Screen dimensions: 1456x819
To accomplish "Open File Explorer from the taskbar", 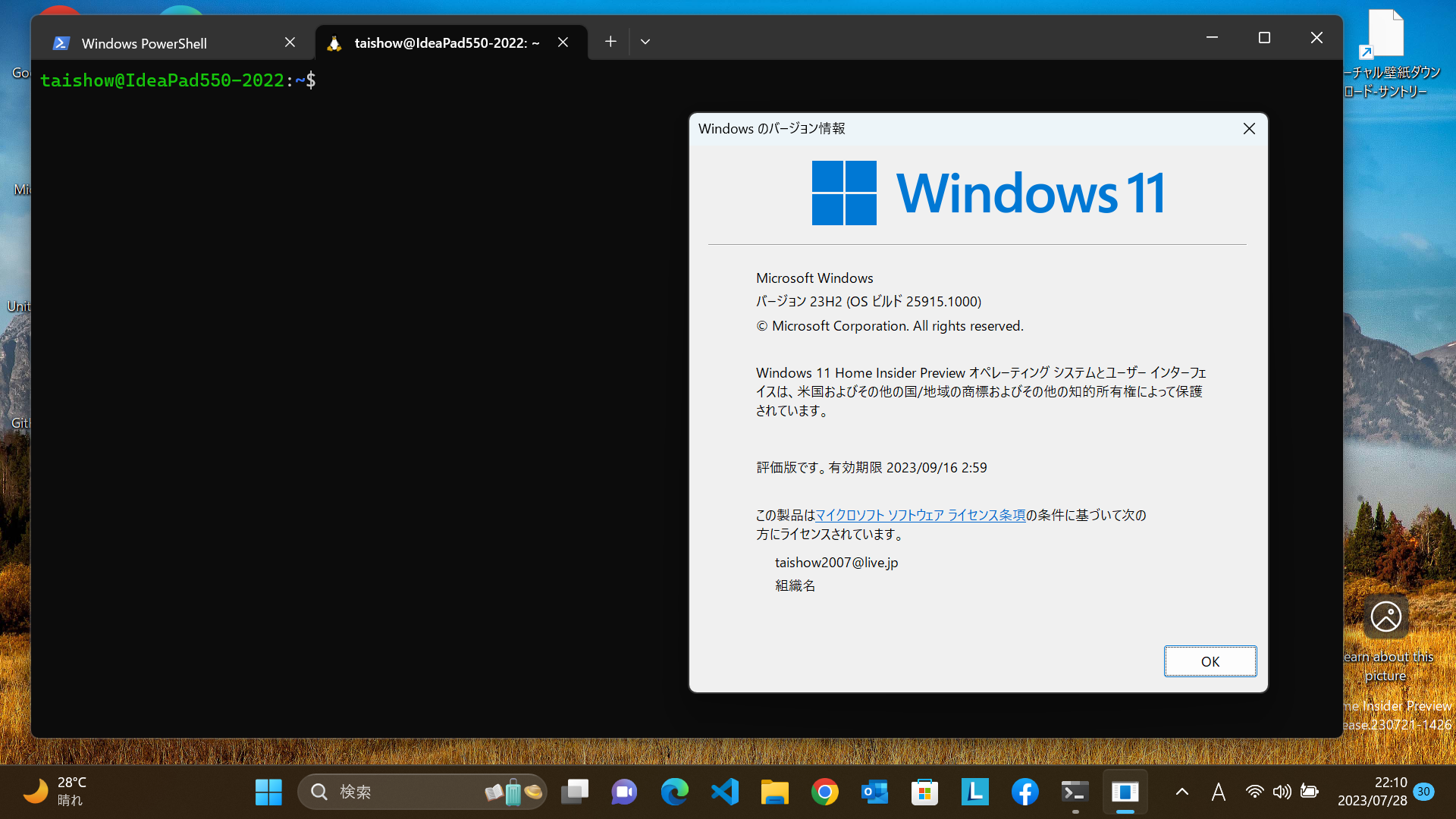I will (774, 792).
